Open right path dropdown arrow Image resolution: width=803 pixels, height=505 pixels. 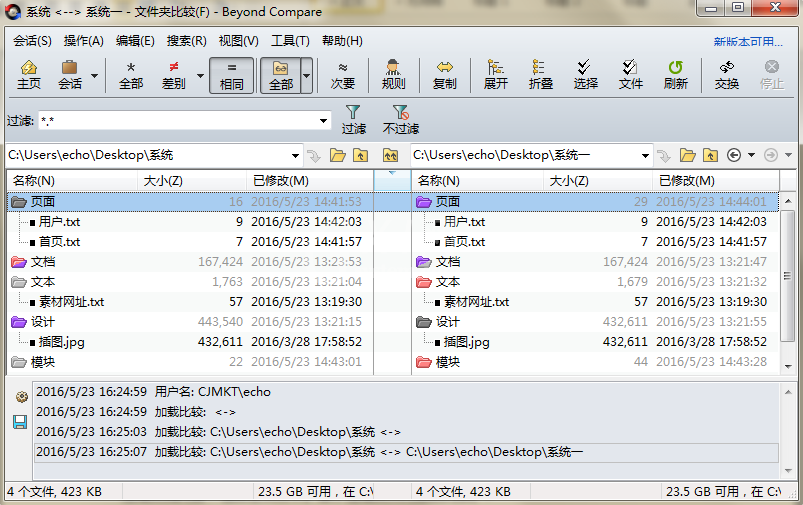(645, 155)
